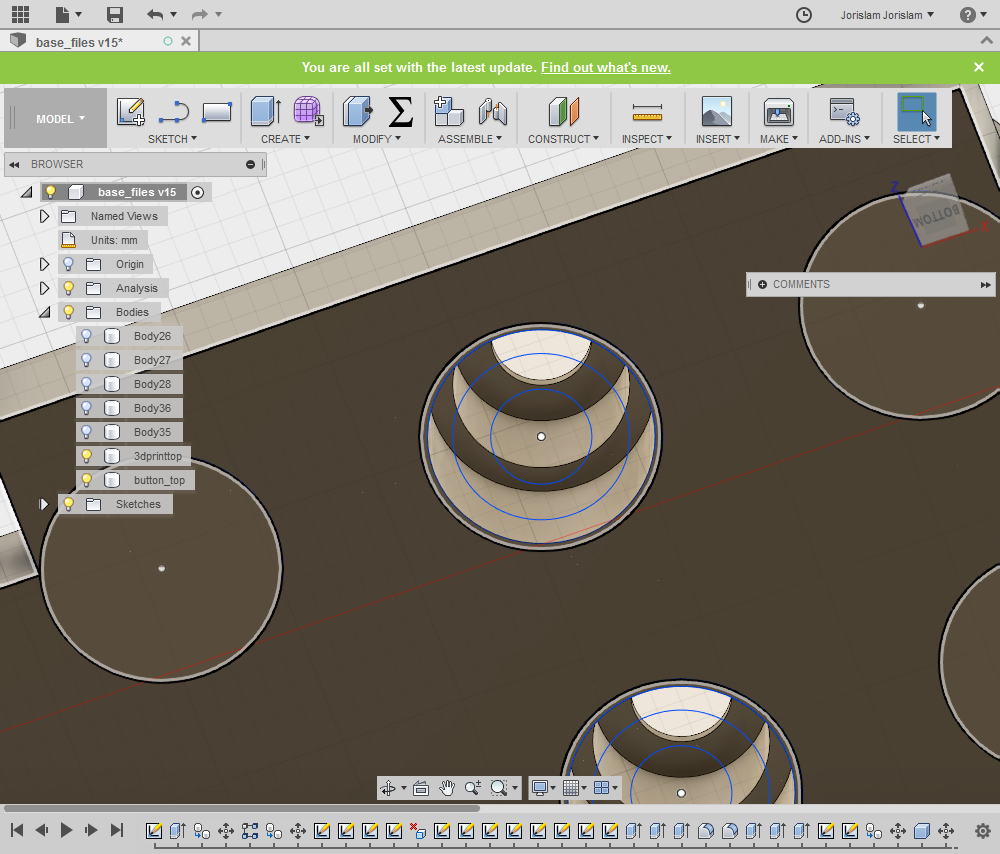Click the 3D Print make icon
The width and height of the screenshot is (1000, 854).
click(x=779, y=112)
